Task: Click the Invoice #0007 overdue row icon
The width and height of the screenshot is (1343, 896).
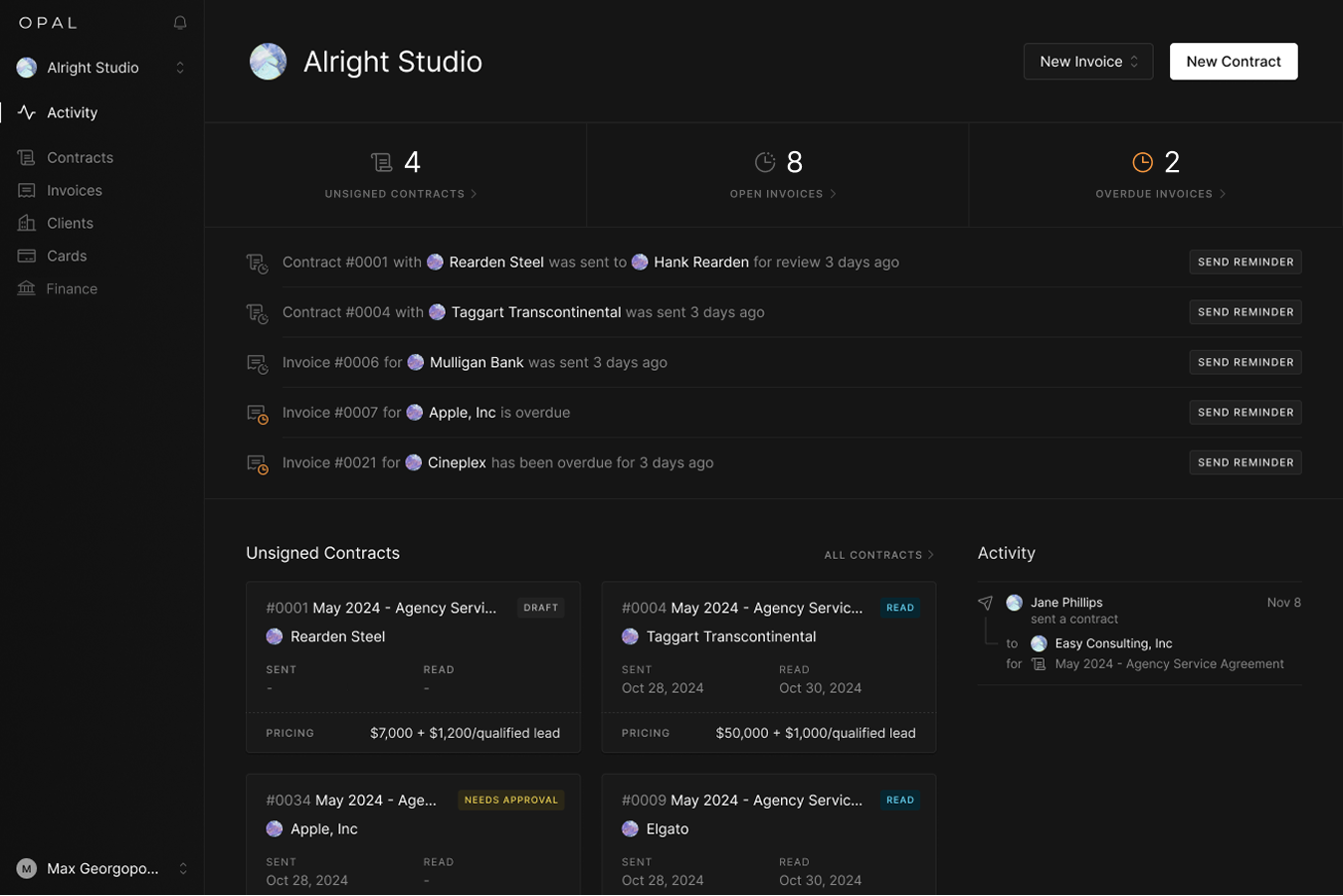Action: click(258, 414)
